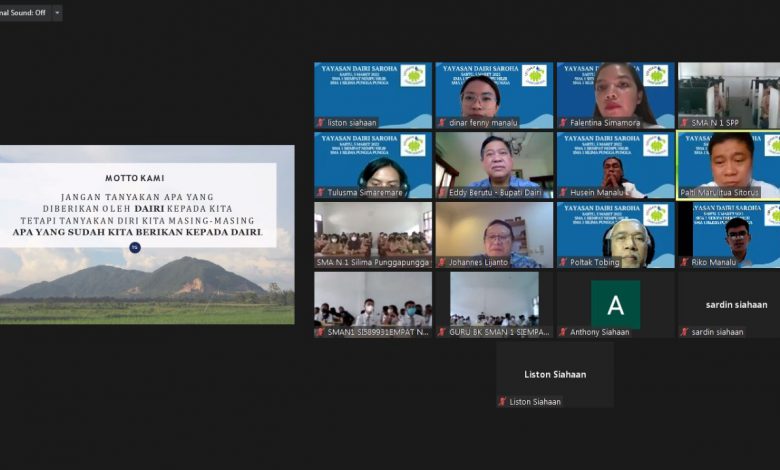
Task: Click Poltak Tobing's muted microphone icon
Action: 563,262
